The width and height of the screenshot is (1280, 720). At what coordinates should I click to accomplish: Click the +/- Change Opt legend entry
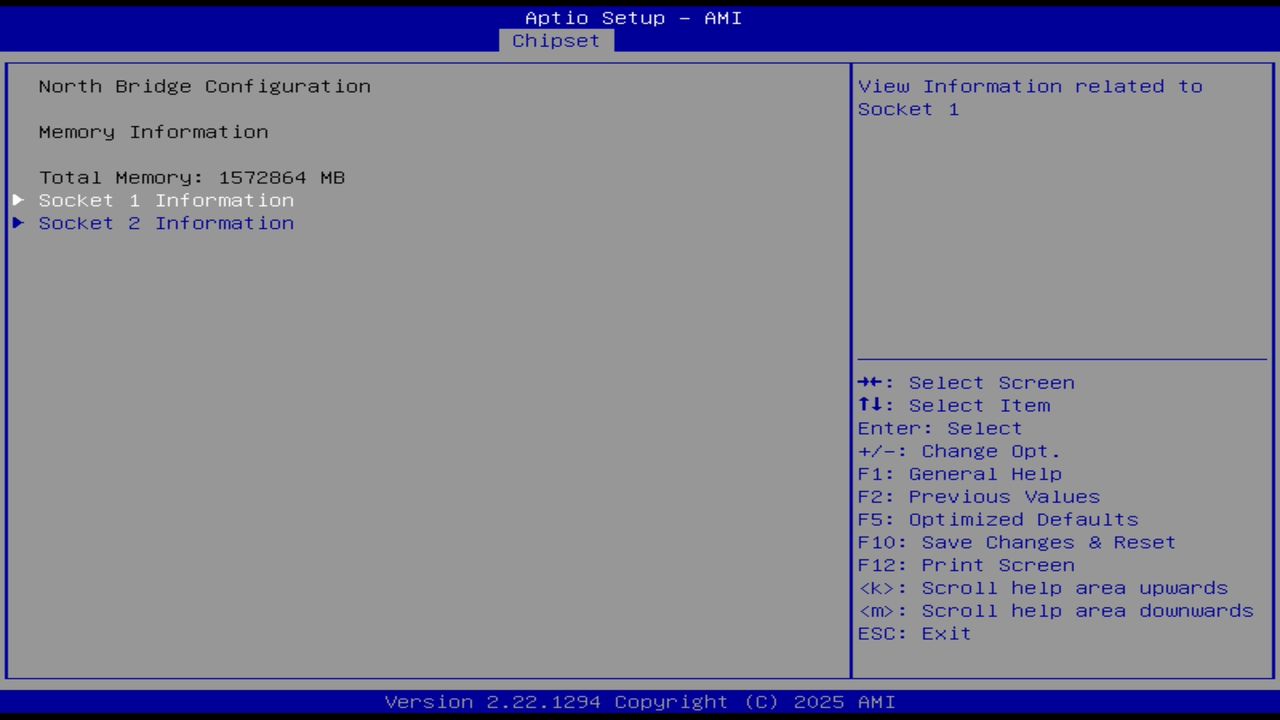click(958, 451)
